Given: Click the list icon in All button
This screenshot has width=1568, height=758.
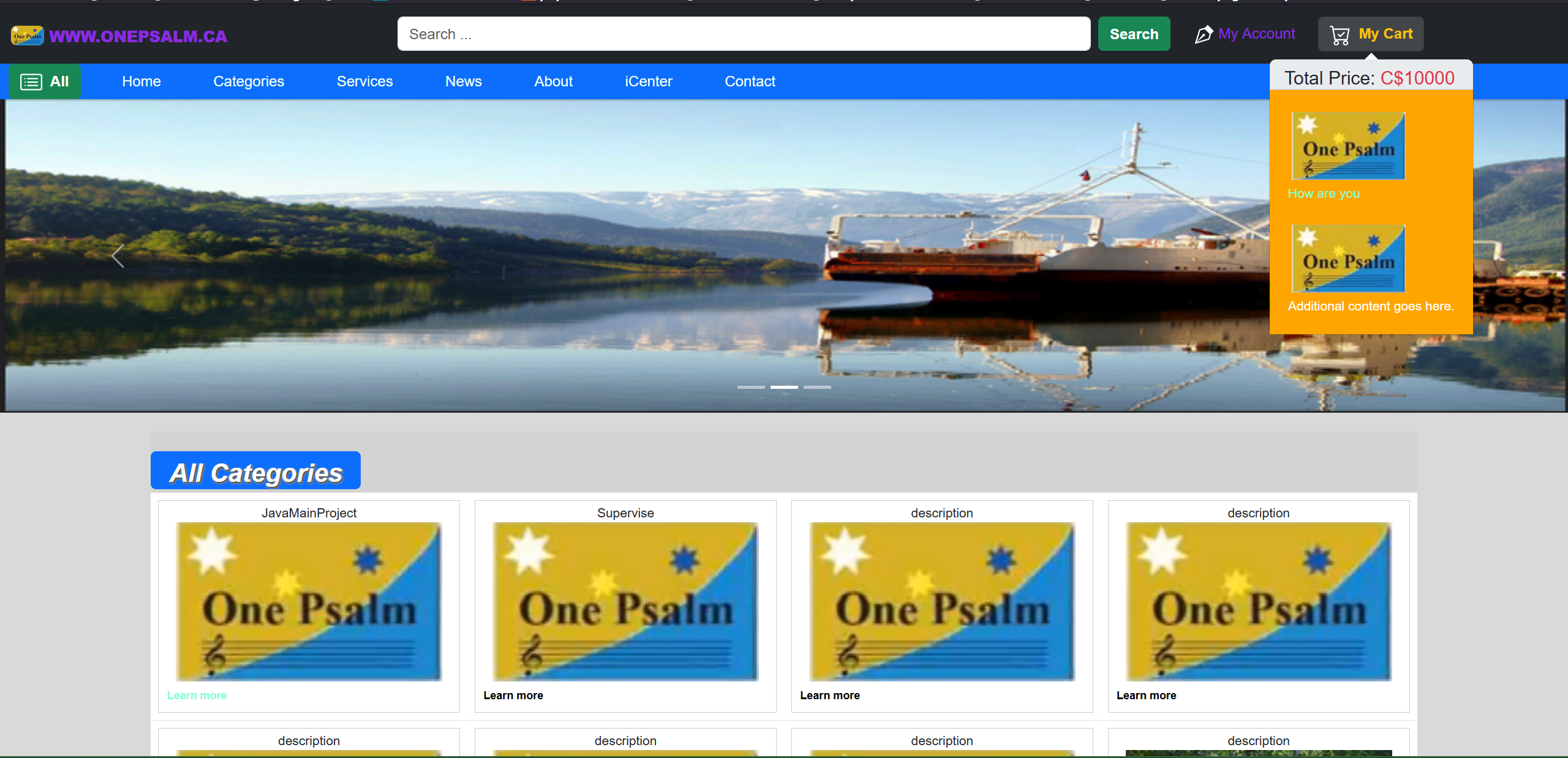Looking at the screenshot, I should pyautogui.click(x=31, y=81).
